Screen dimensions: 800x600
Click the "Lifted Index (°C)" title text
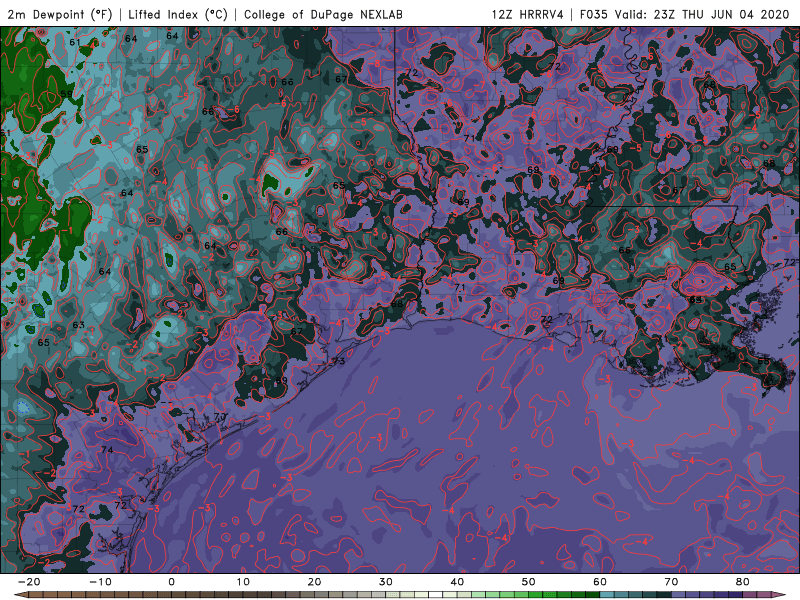click(178, 14)
